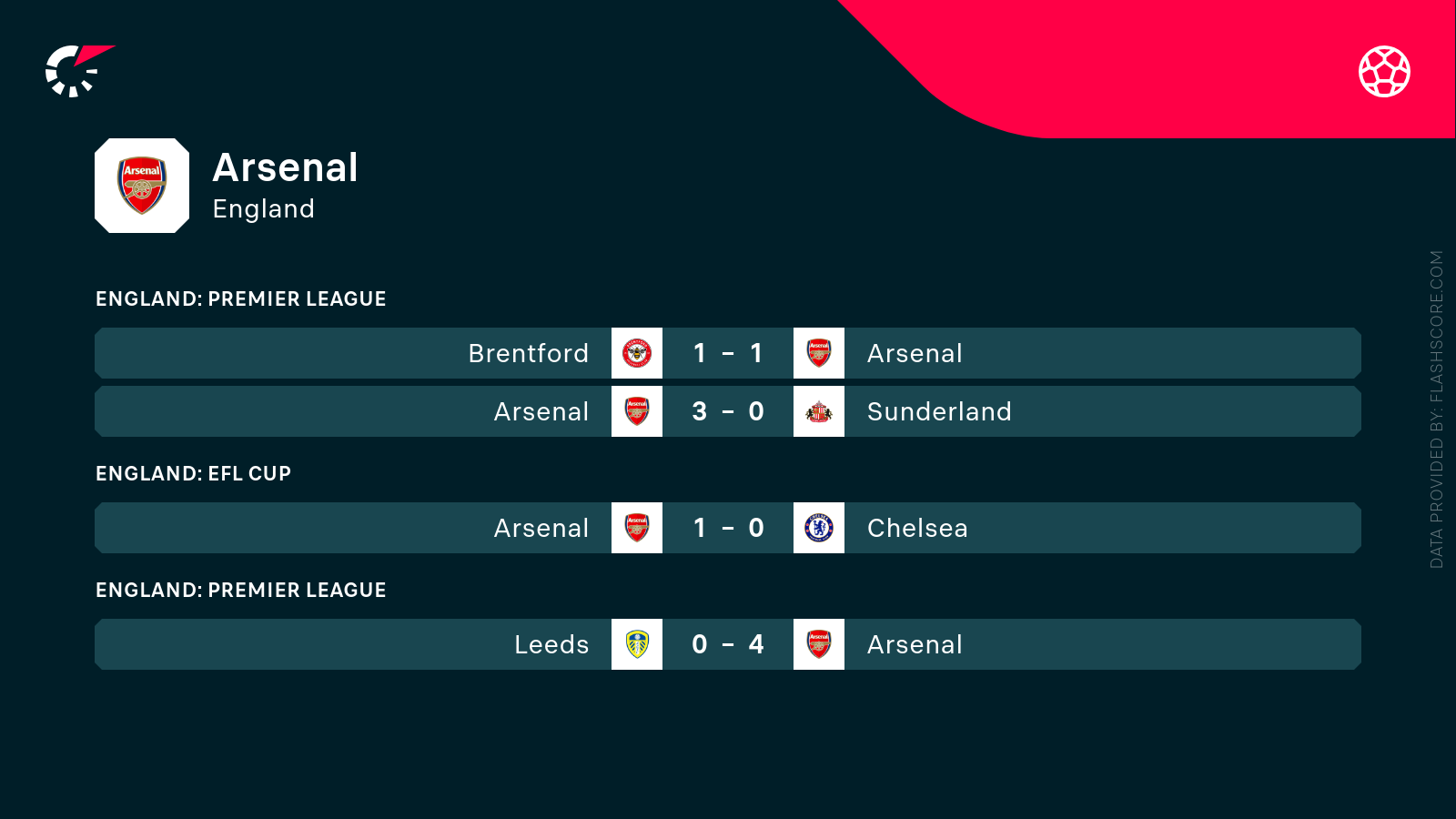
Task: Click the soccer ball icon top-right
Action: pos(1384,71)
